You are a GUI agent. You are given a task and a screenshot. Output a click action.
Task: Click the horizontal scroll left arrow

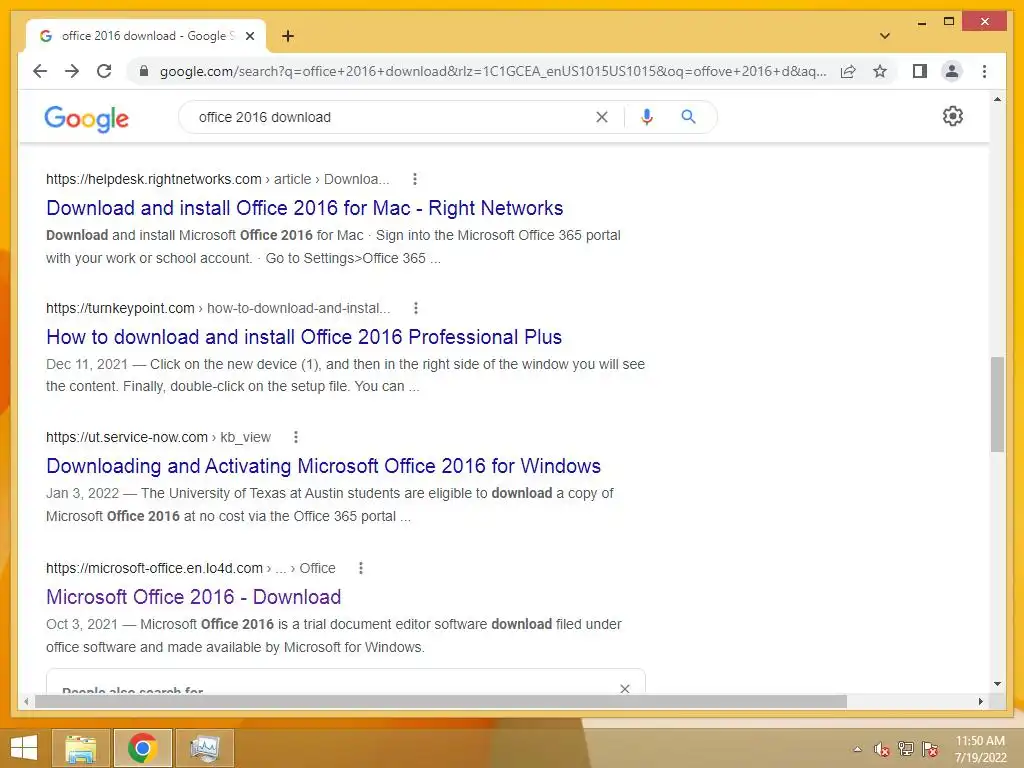(26, 701)
